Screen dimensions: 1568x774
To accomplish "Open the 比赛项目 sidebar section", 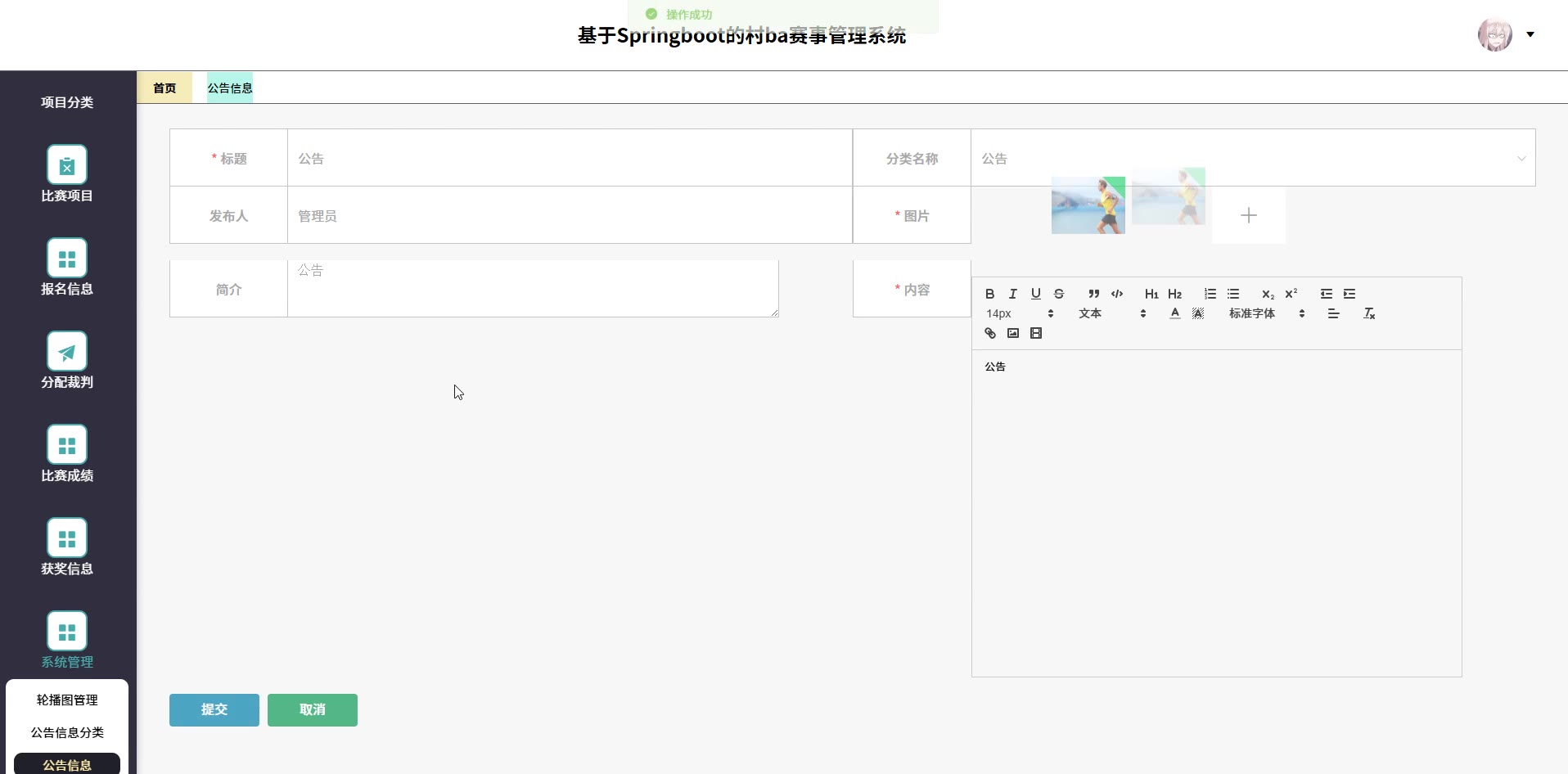I will (67, 174).
